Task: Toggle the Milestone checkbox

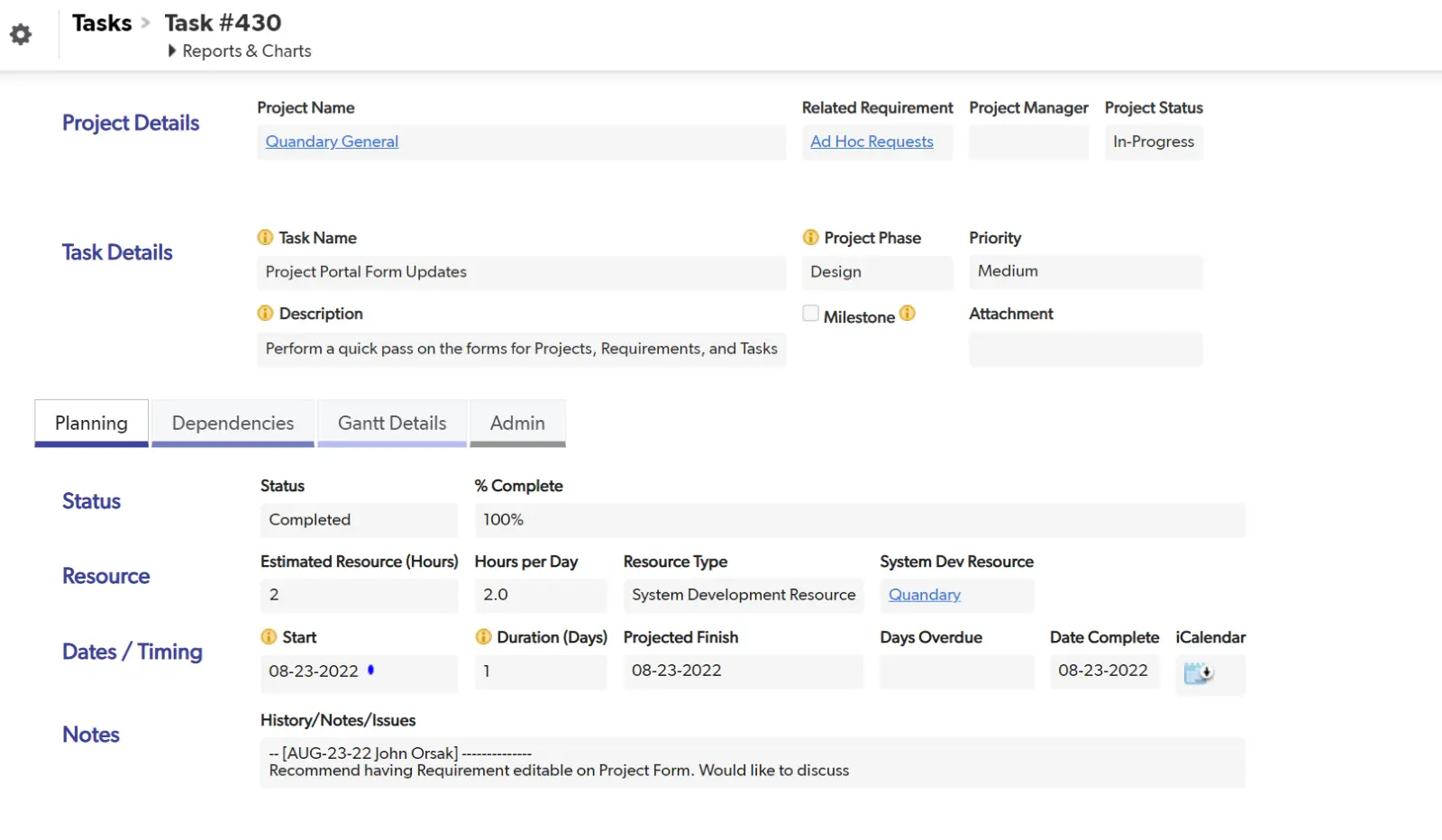Action: (811, 313)
